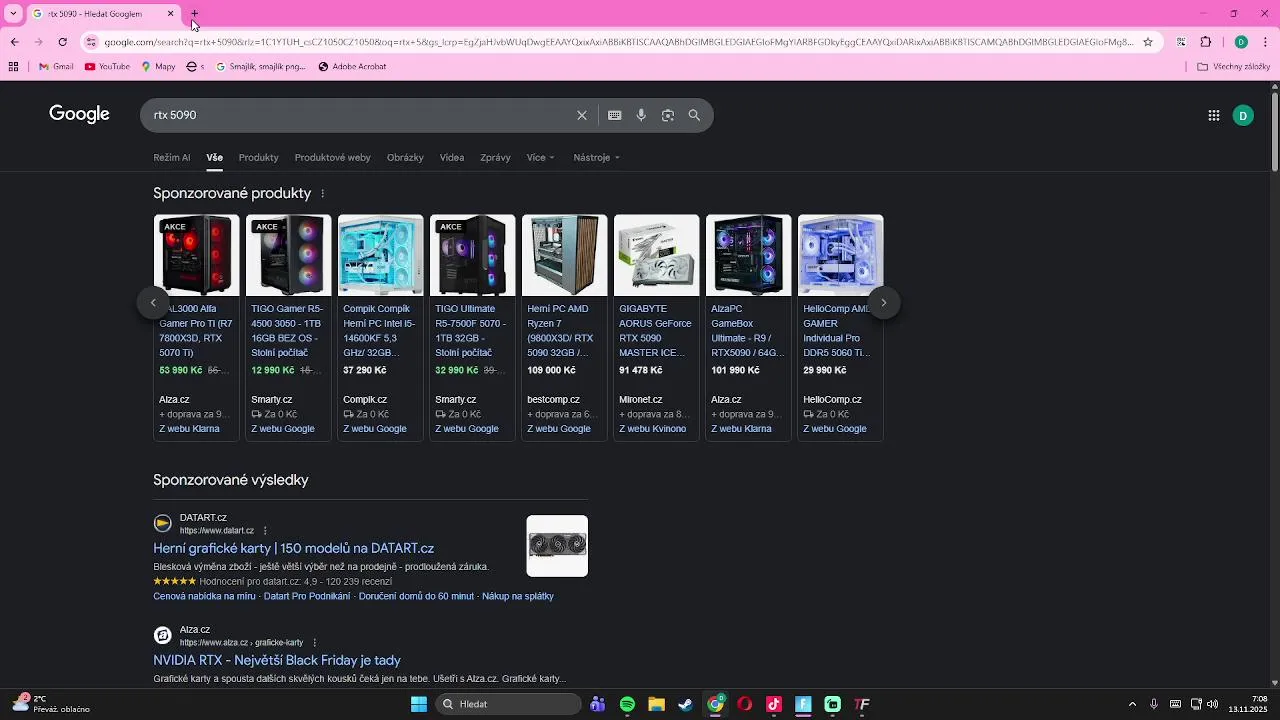Image resolution: width=1280 pixels, height=720 pixels.
Task: Expand the Více filter dropdown
Action: pos(541,158)
